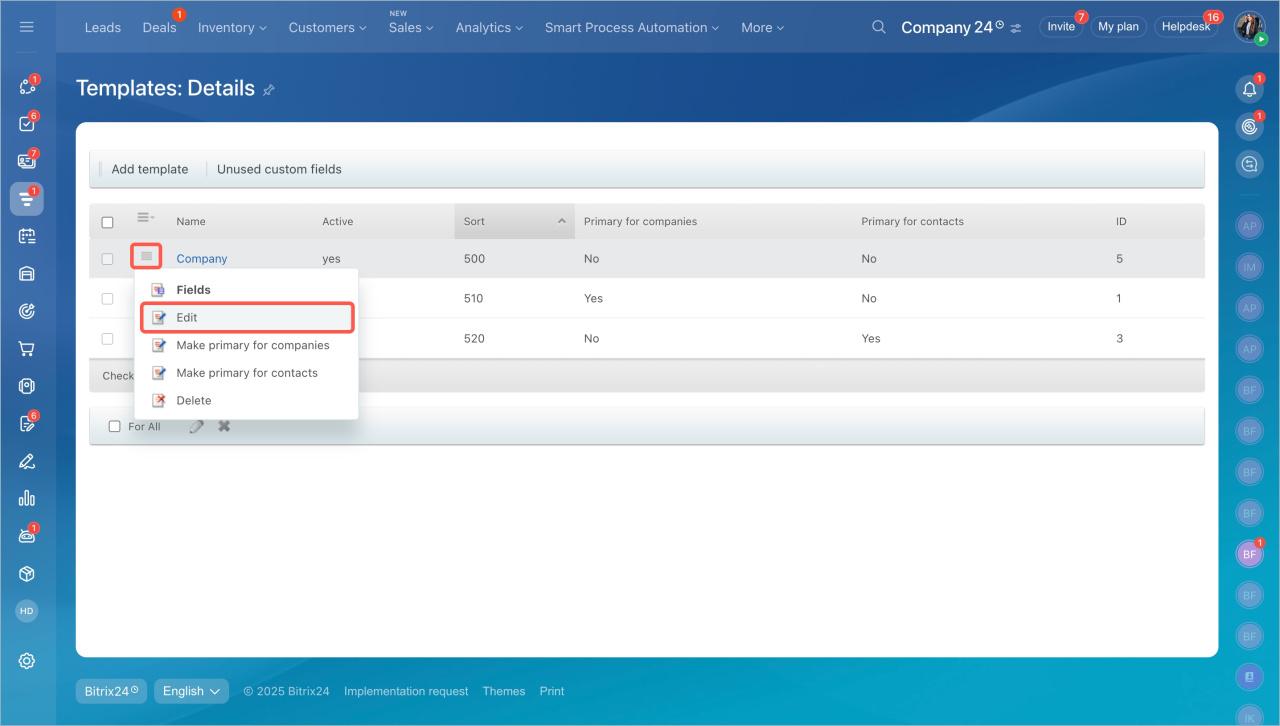Image resolution: width=1280 pixels, height=726 pixels.
Task: Click the BF avatar with the notification badge
Action: pos(1249,553)
